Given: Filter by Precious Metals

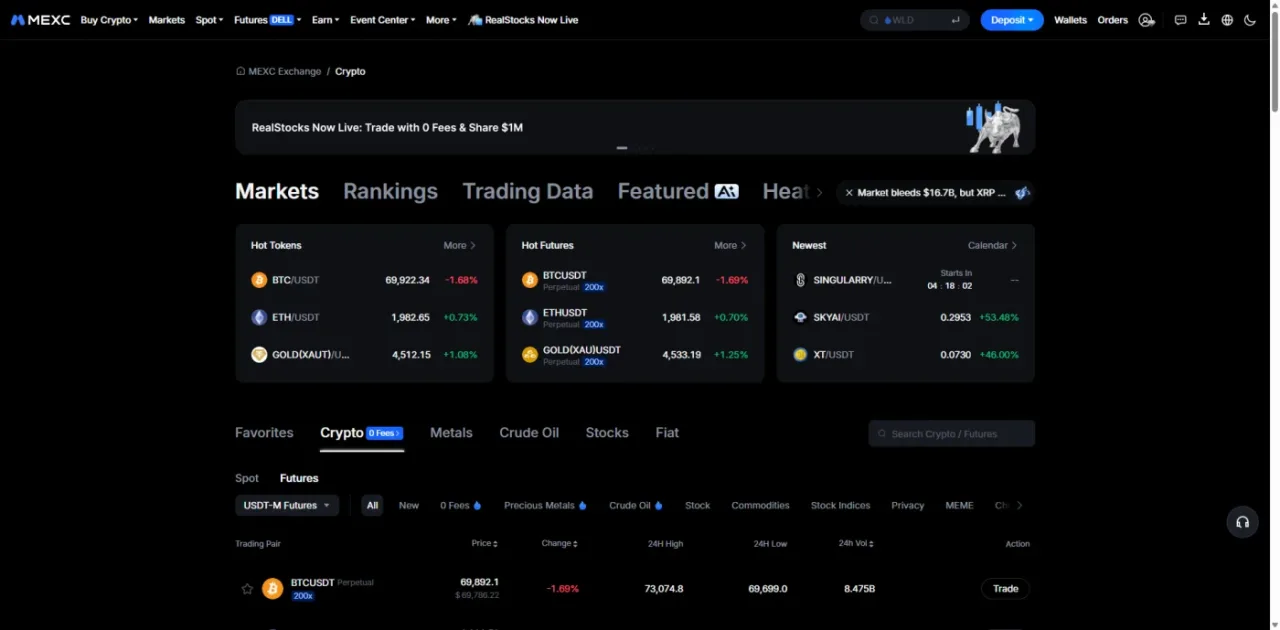Looking at the screenshot, I should [545, 506].
